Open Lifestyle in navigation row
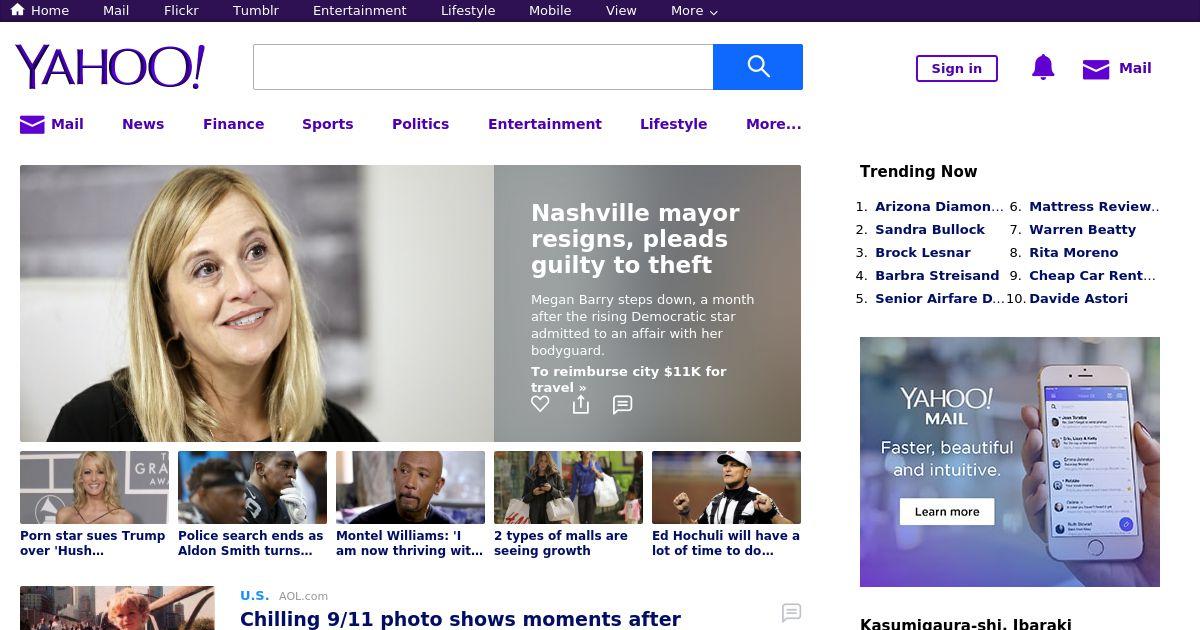The width and height of the screenshot is (1200, 630). 673,124
